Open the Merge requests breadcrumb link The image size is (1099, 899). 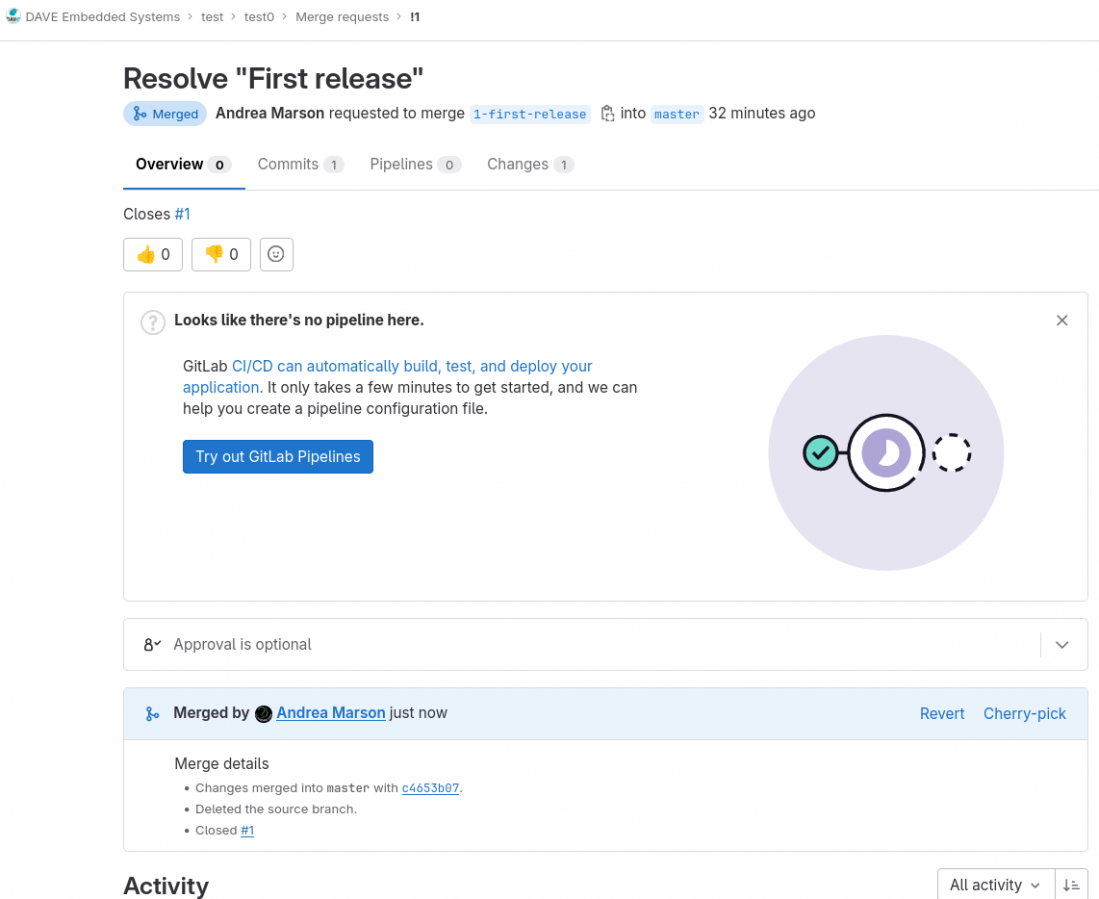(342, 17)
